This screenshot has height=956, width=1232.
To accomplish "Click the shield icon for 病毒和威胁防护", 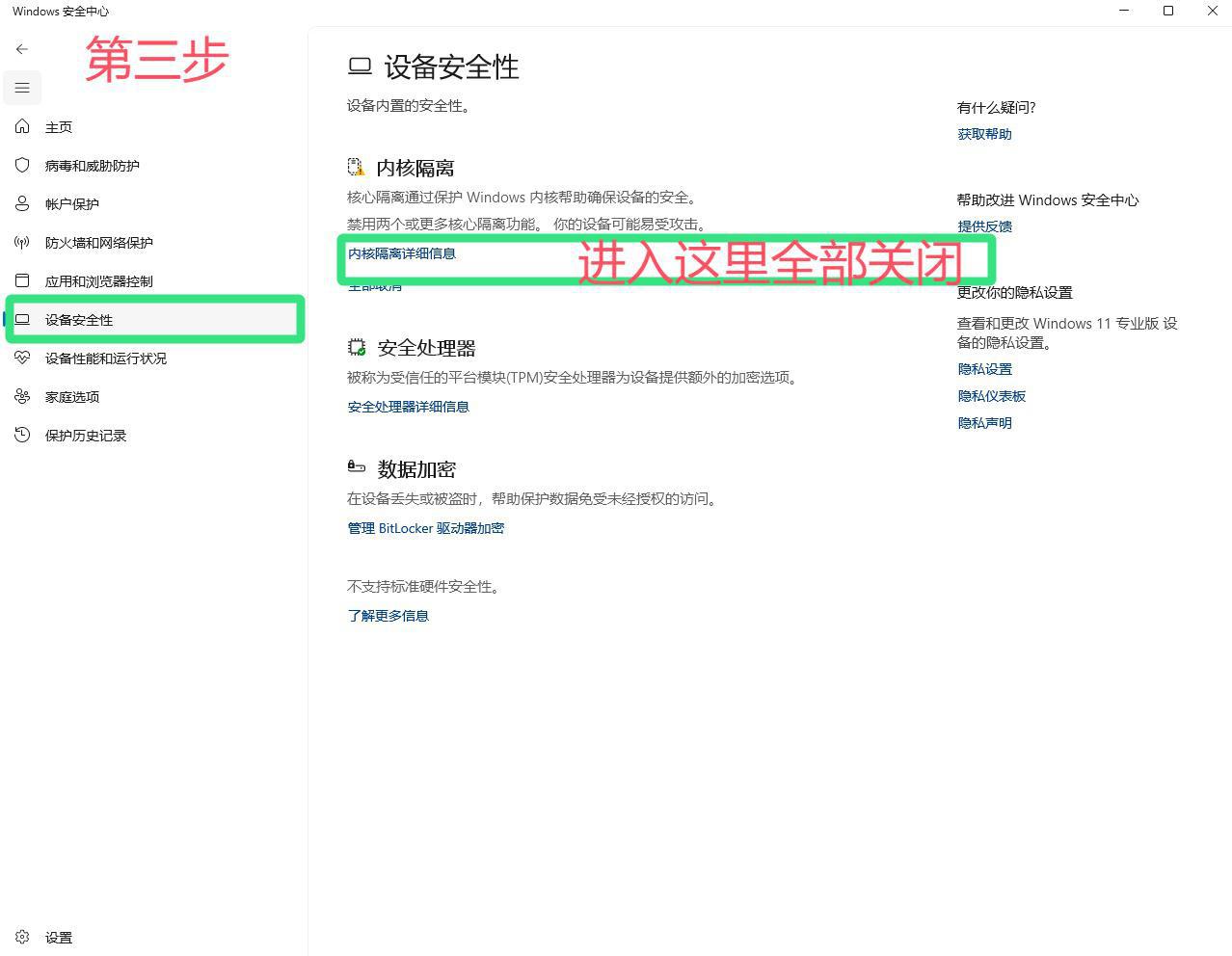I will click(x=22, y=165).
